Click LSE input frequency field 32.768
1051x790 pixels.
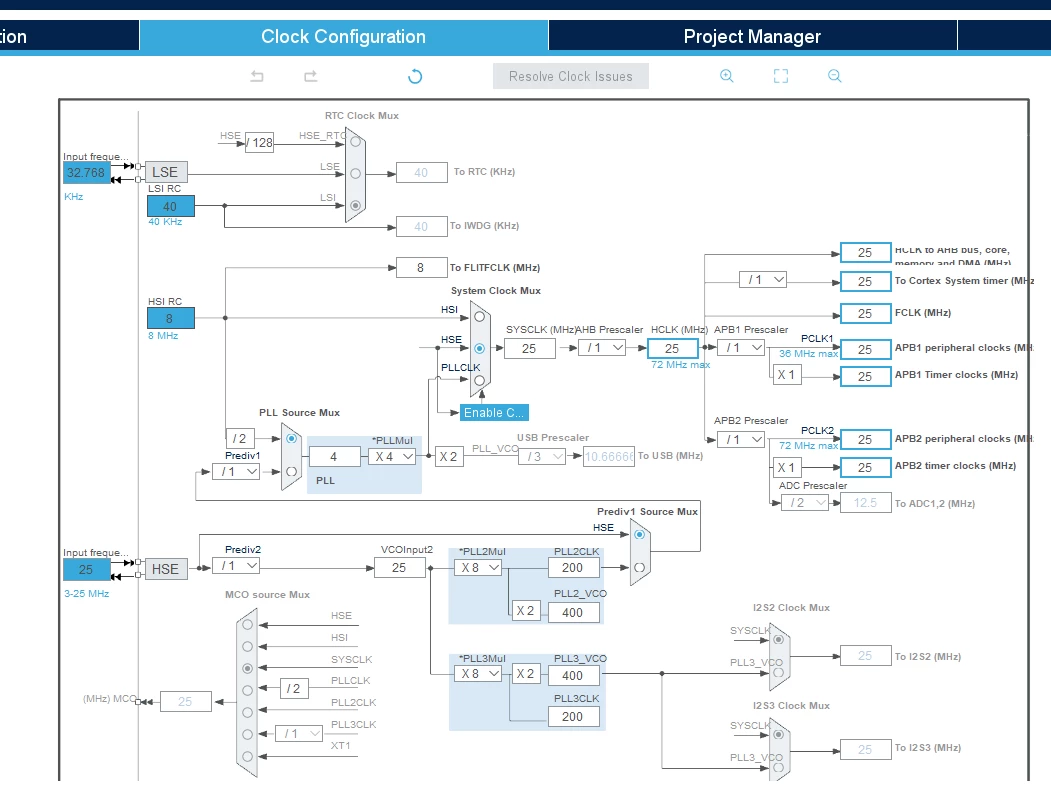click(87, 173)
